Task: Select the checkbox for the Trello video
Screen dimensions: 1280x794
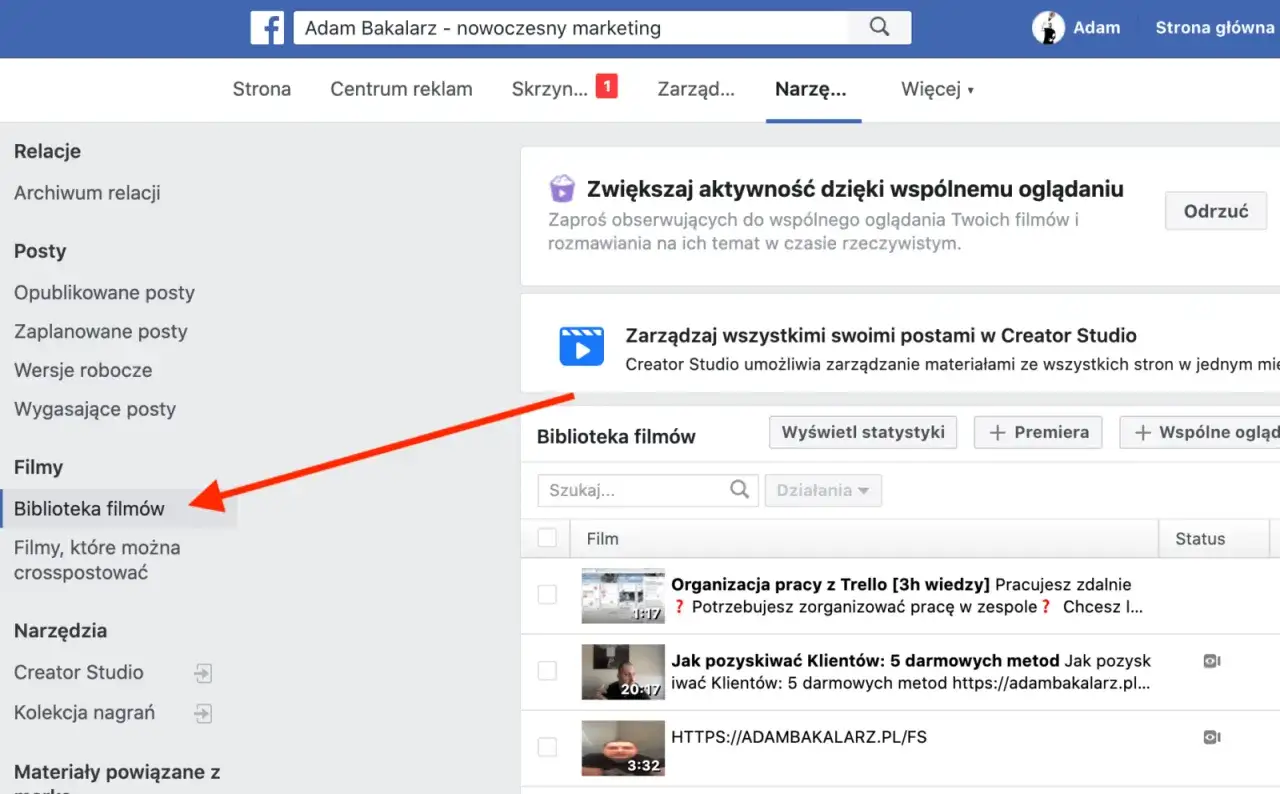Action: [x=547, y=594]
